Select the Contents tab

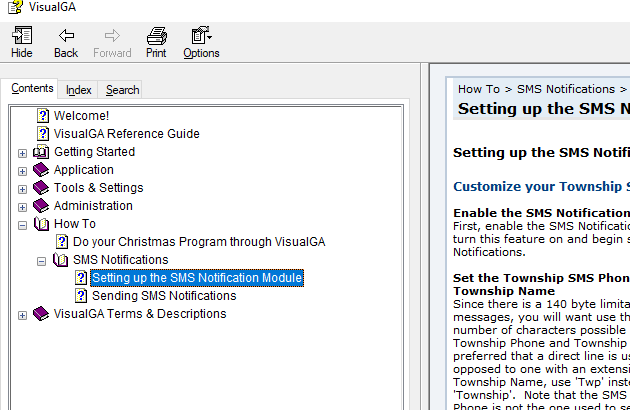point(33,89)
